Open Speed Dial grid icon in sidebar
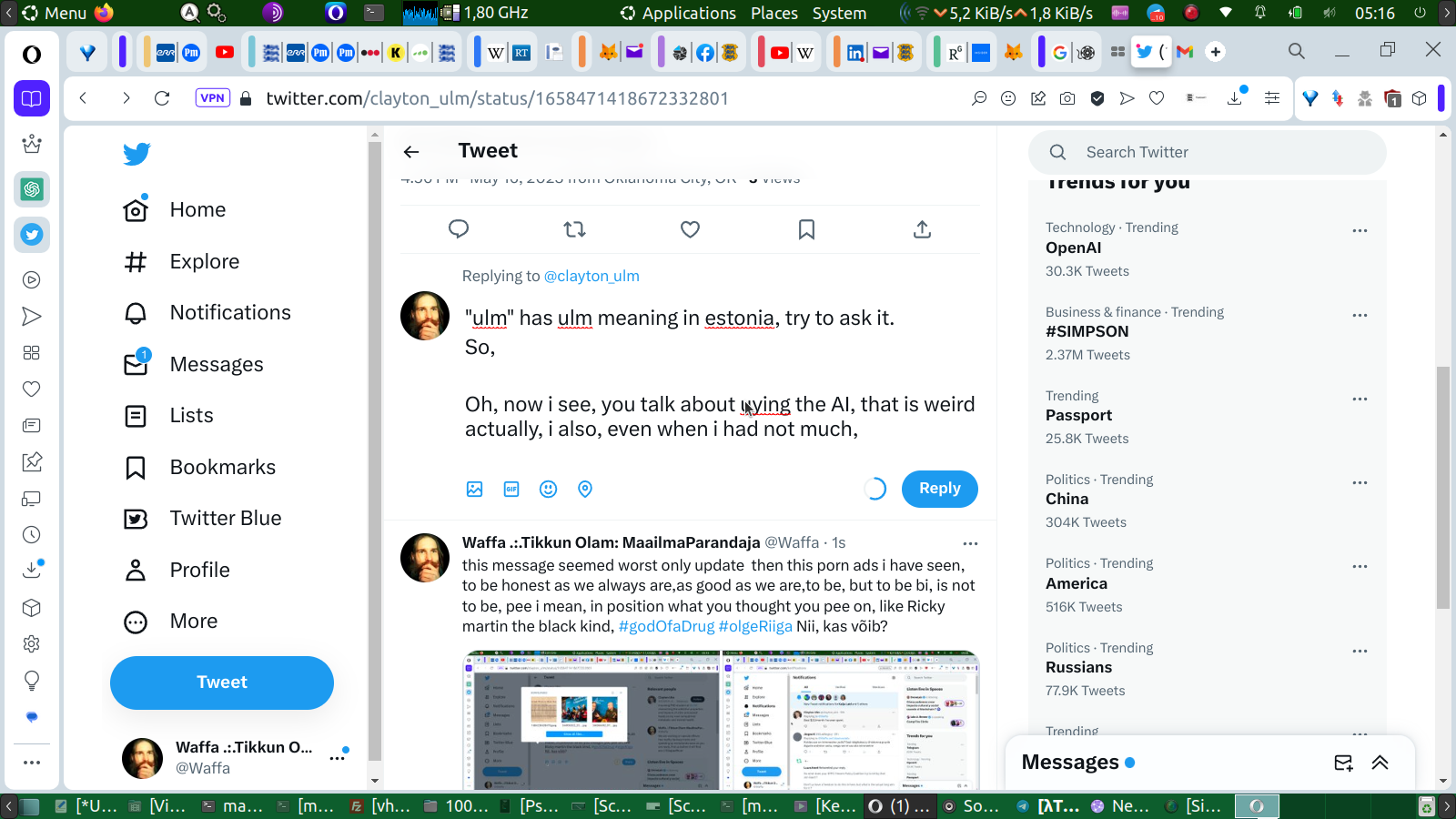This screenshot has width=1456, height=819. pos(32,353)
